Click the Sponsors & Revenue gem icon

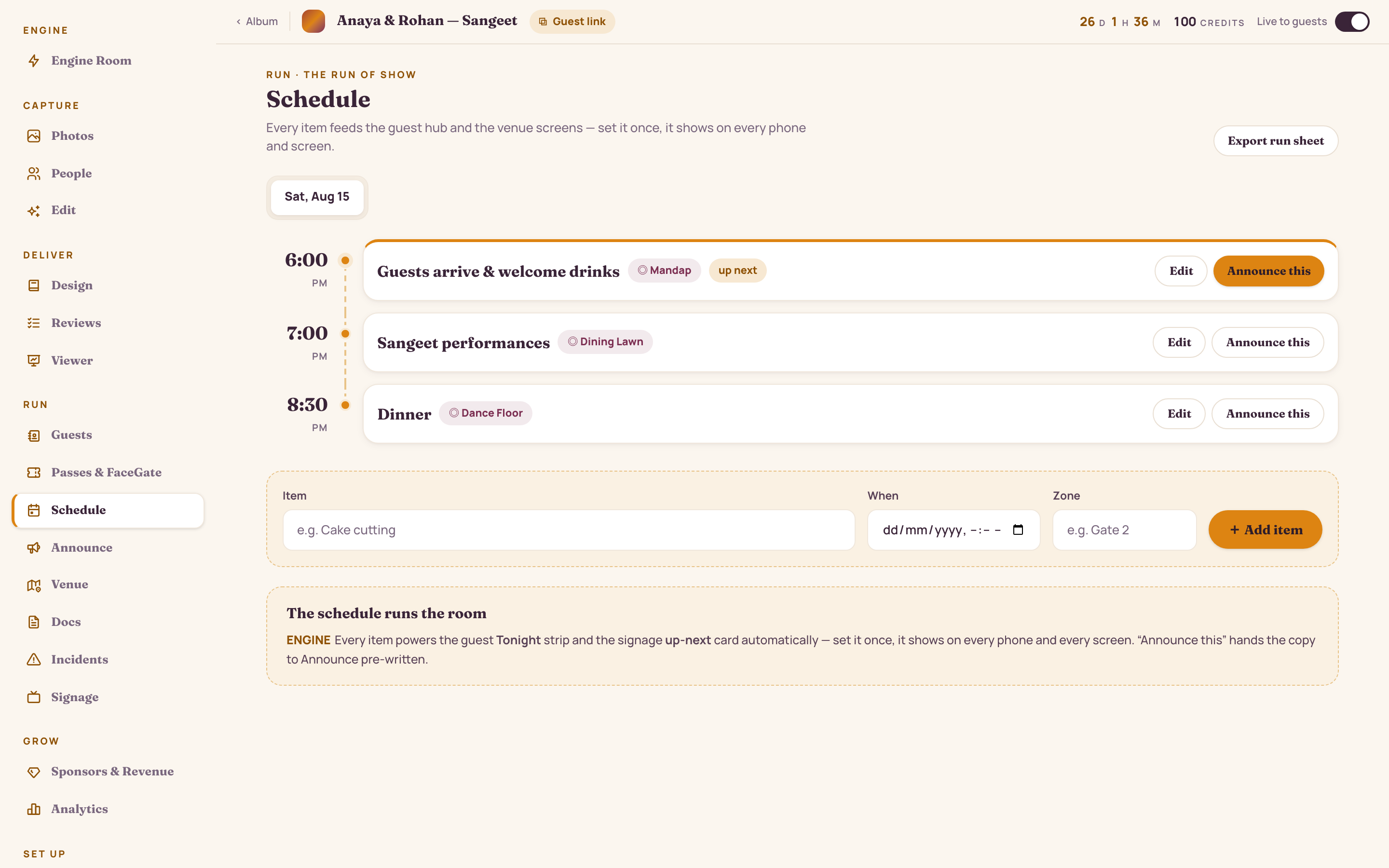[x=34, y=772]
